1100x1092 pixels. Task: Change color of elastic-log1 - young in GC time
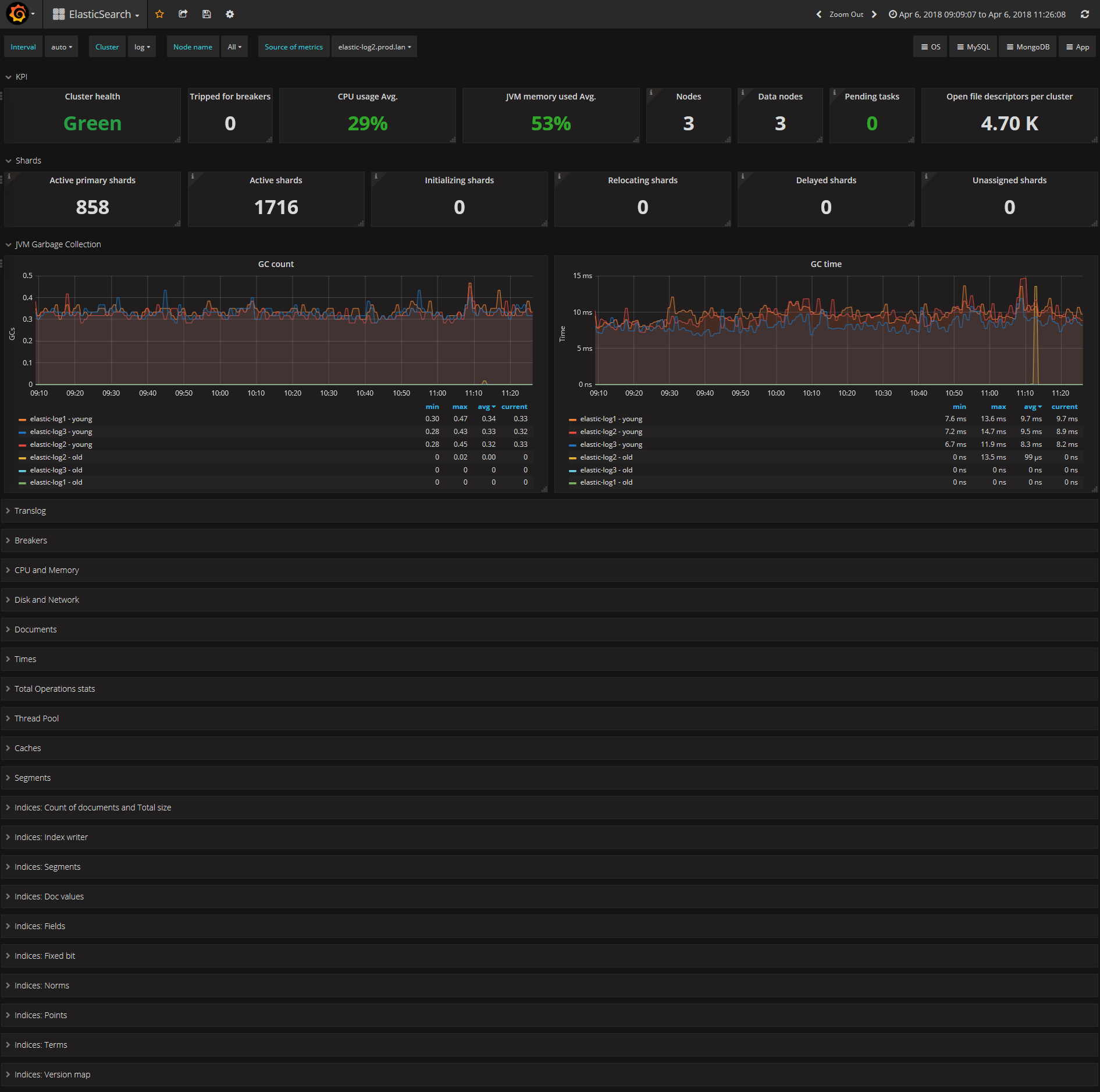point(572,419)
